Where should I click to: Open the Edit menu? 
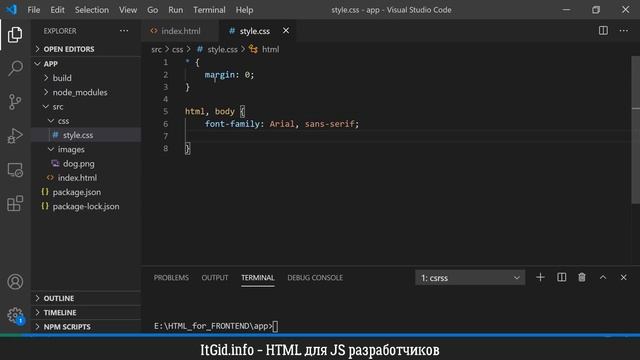click(x=57, y=10)
